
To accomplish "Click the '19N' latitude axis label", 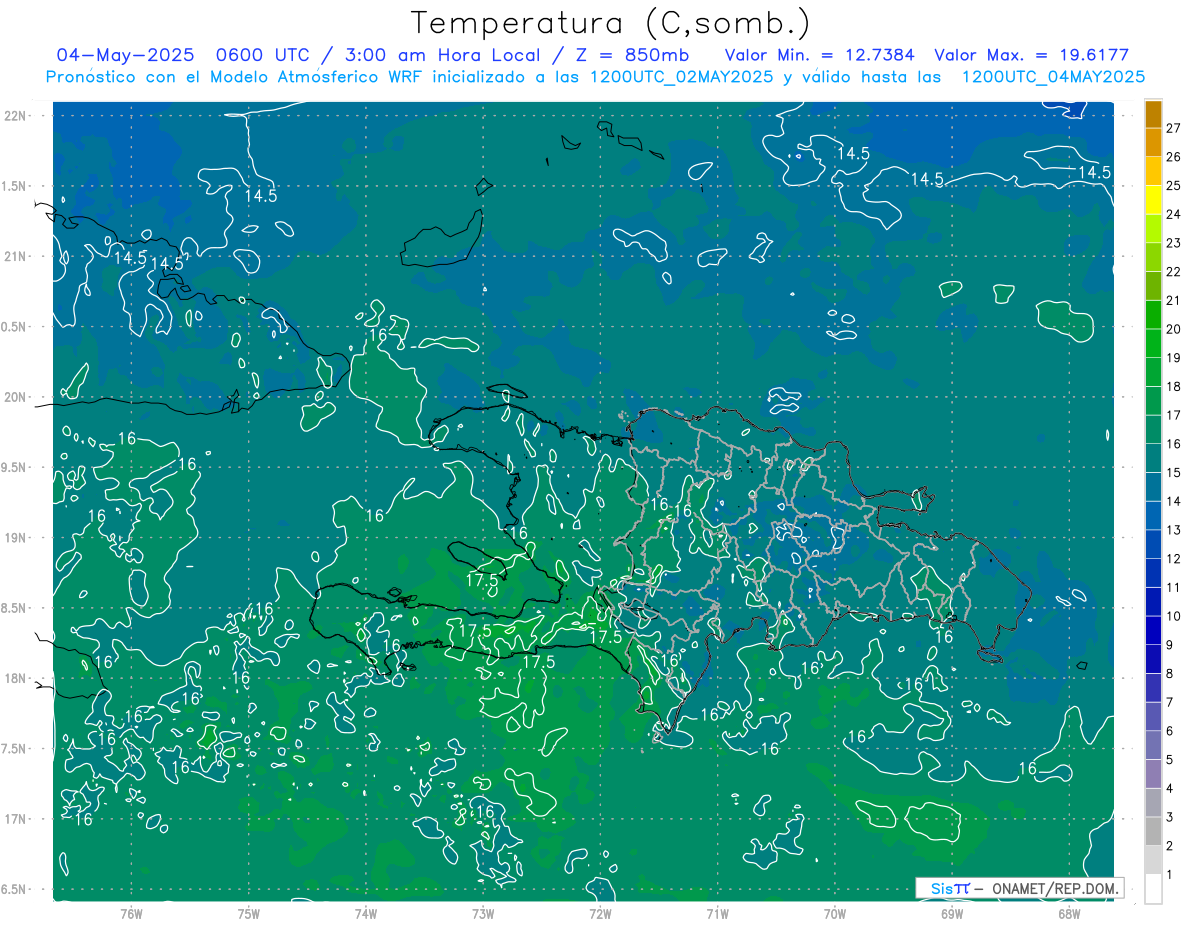I will coord(15,538).
